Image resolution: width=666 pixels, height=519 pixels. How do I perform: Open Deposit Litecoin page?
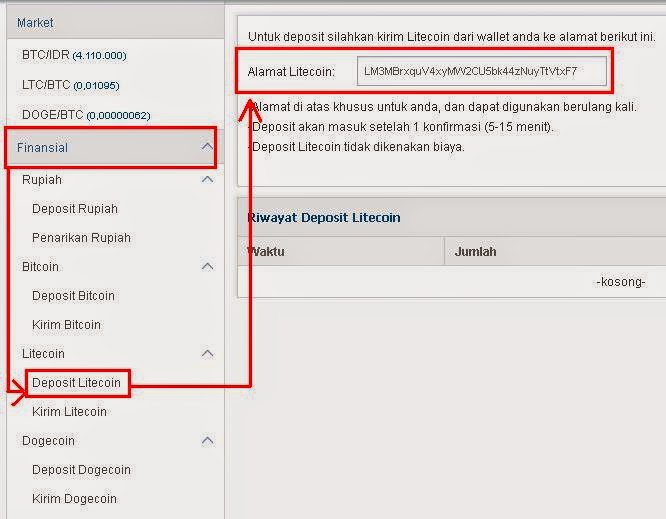coord(76,383)
